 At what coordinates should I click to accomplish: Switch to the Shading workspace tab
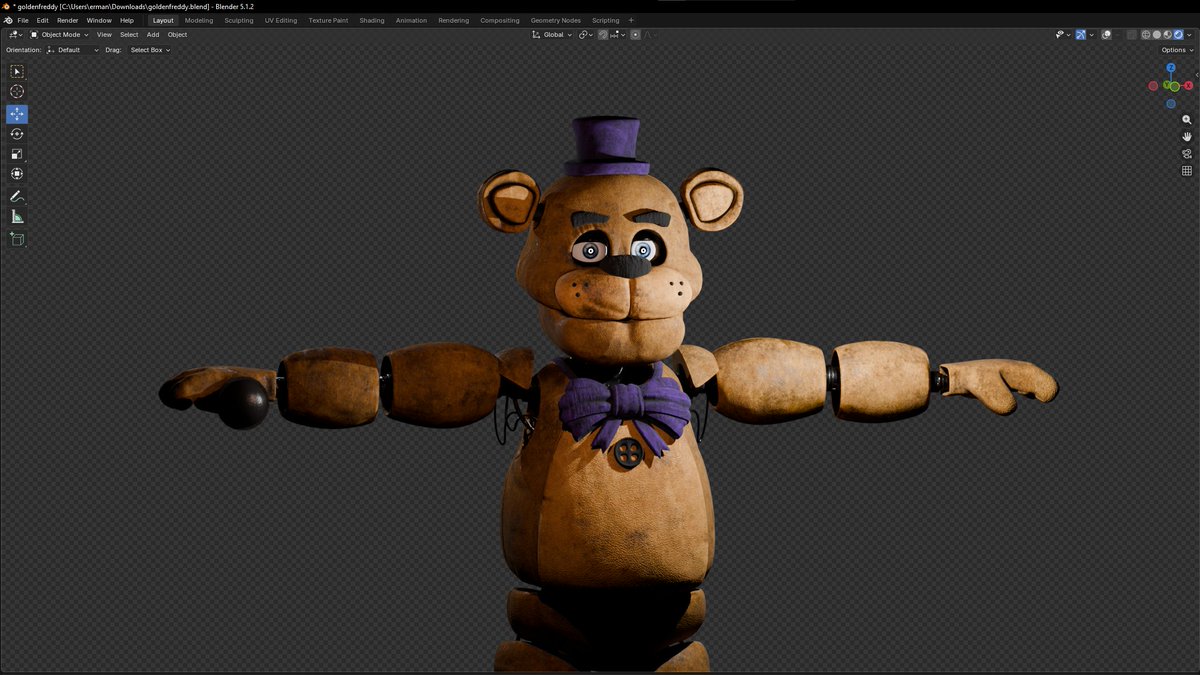pos(372,20)
